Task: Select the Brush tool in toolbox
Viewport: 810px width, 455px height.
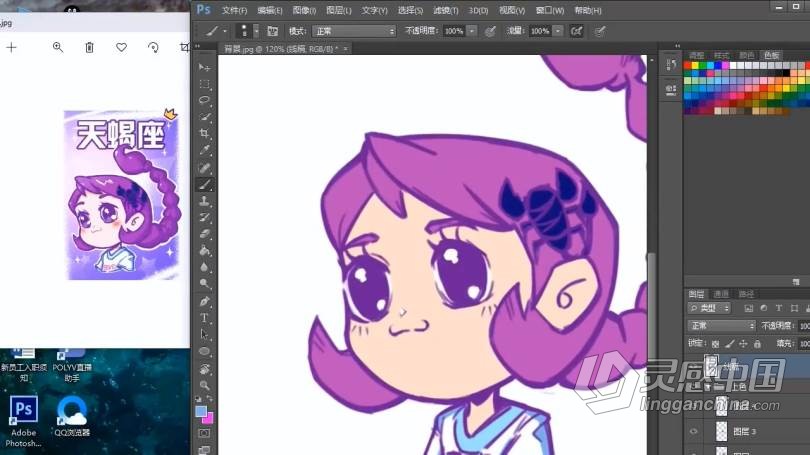Action: point(205,184)
